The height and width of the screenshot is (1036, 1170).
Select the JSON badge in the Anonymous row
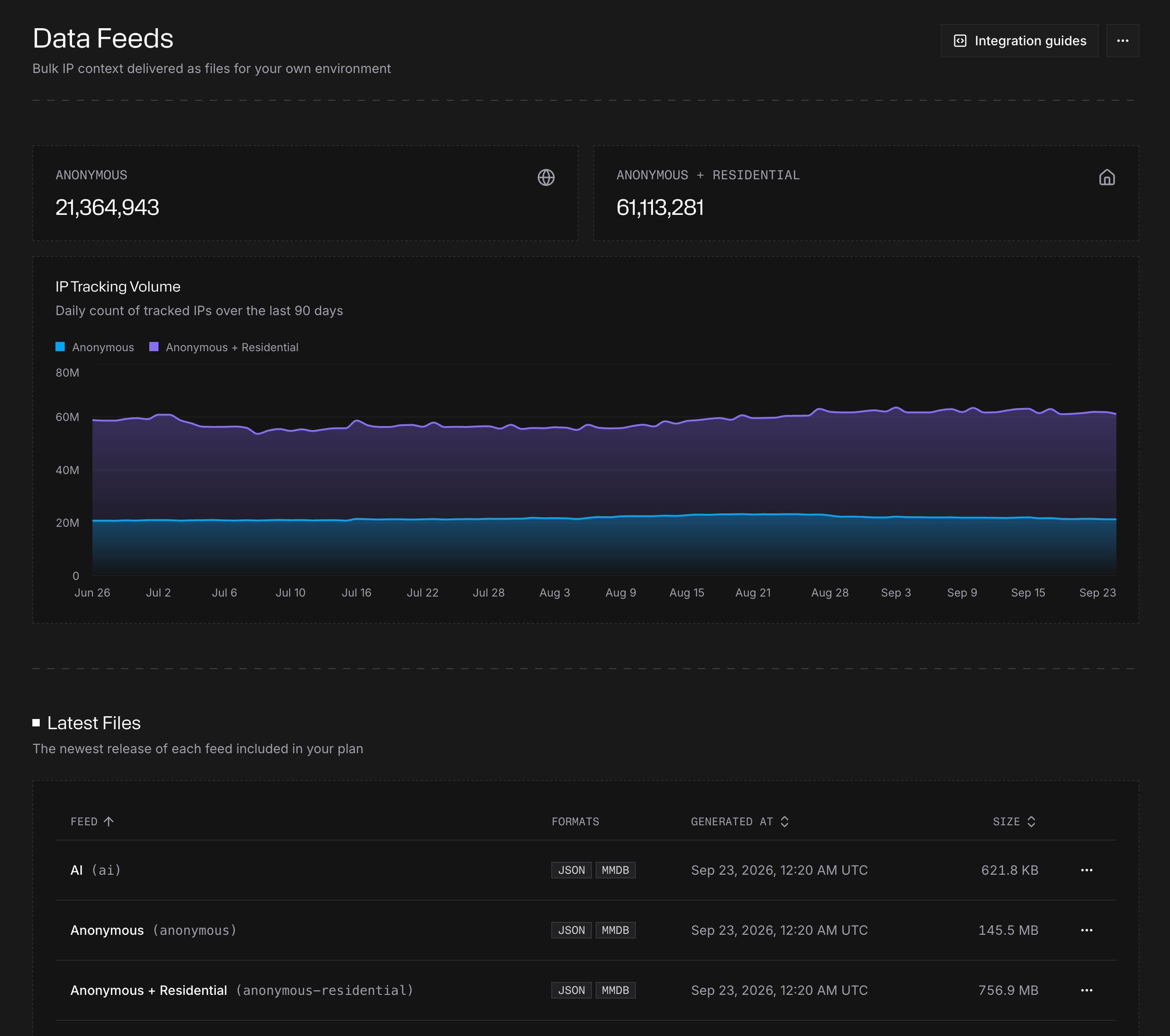[571, 930]
